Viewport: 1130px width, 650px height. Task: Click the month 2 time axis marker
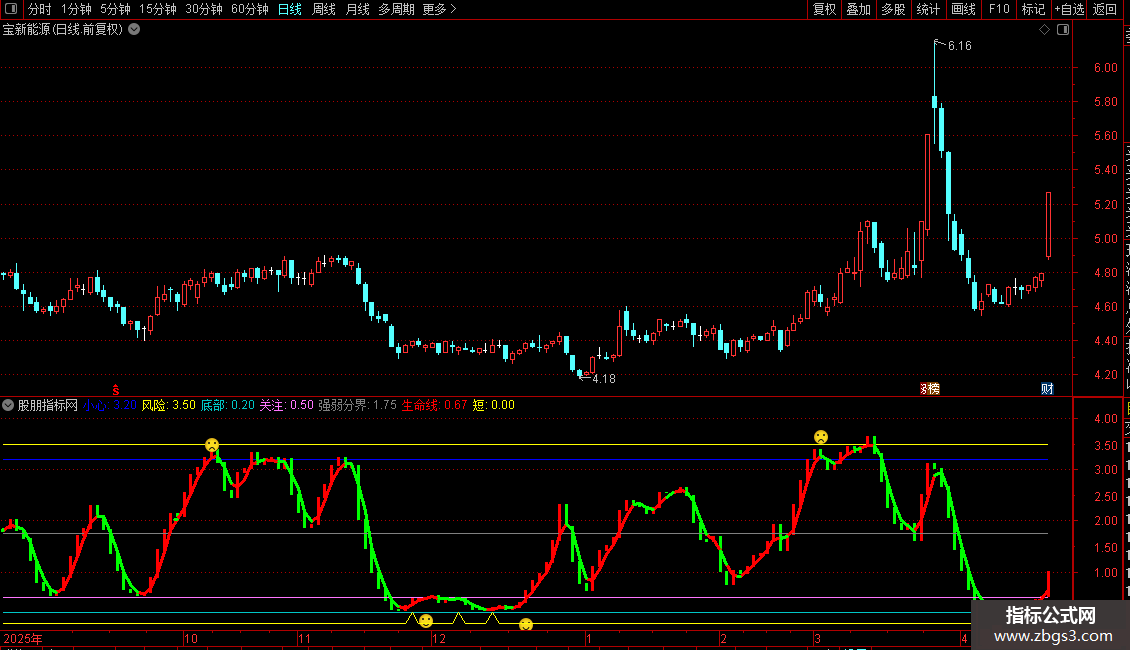coord(724,639)
